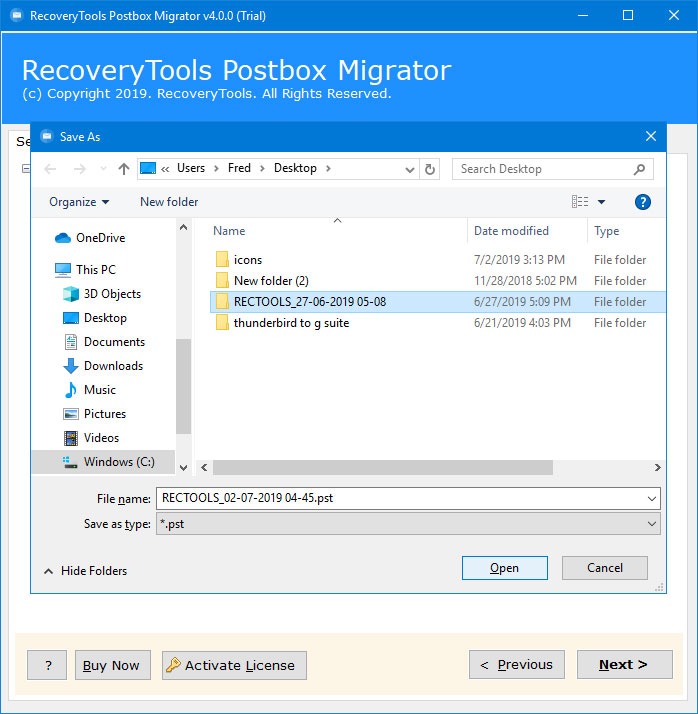Click the Forward navigation arrow
698x714 pixels.
pyautogui.click(x=80, y=169)
